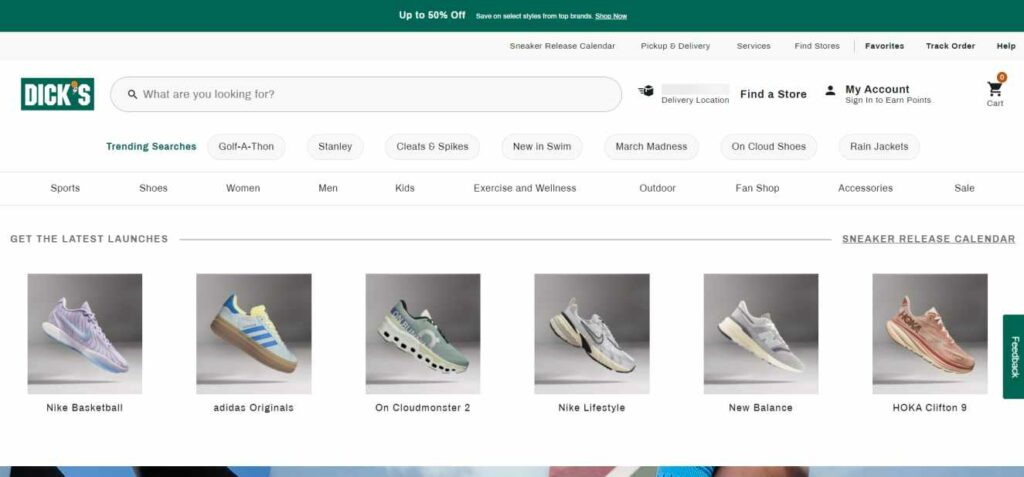Click the magnifying glass search icon
Screen dimensions: 1024x477
(x=133, y=94)
